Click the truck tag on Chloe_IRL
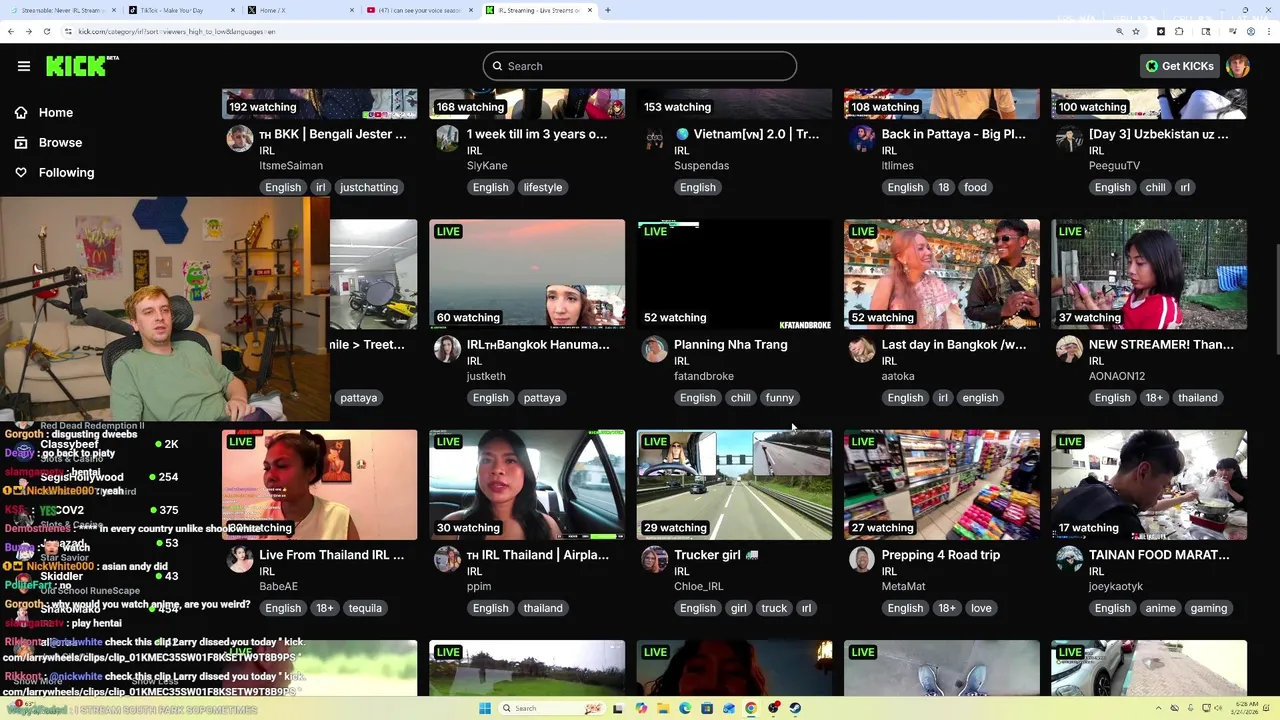The image size is (1280, 720). [x=774, y=608]
